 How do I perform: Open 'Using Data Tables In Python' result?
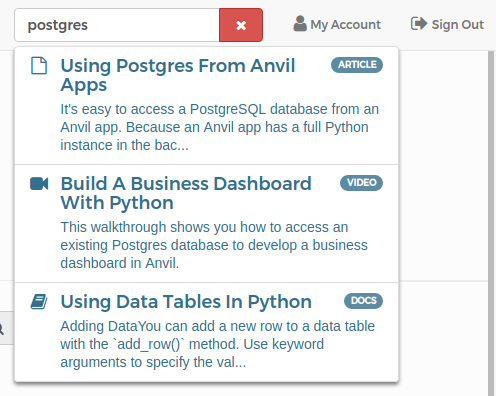(x=186, y=302)
